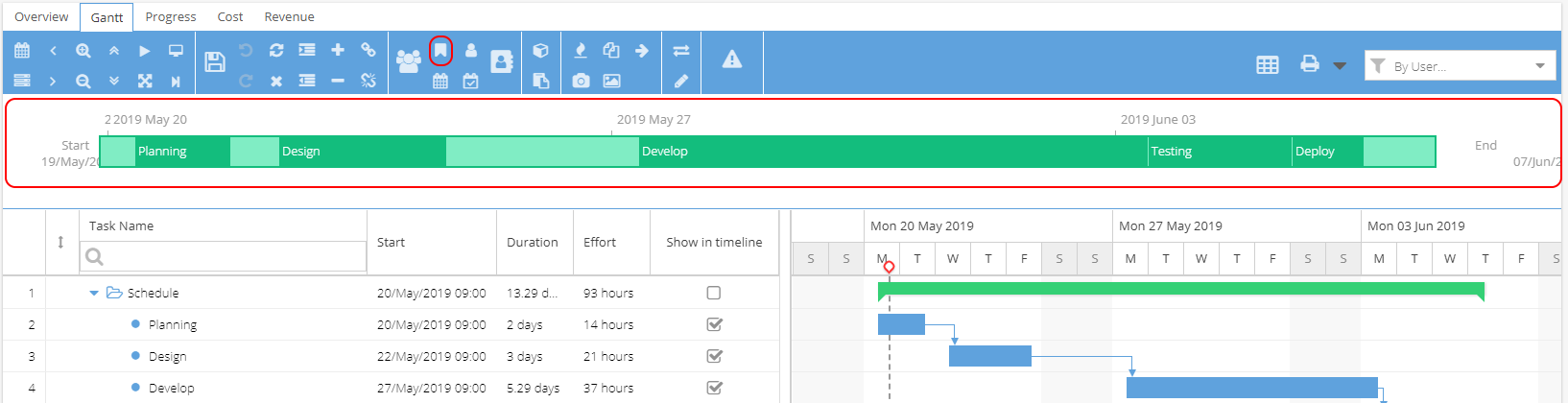Click the Task Name search field

pos(224,256)
